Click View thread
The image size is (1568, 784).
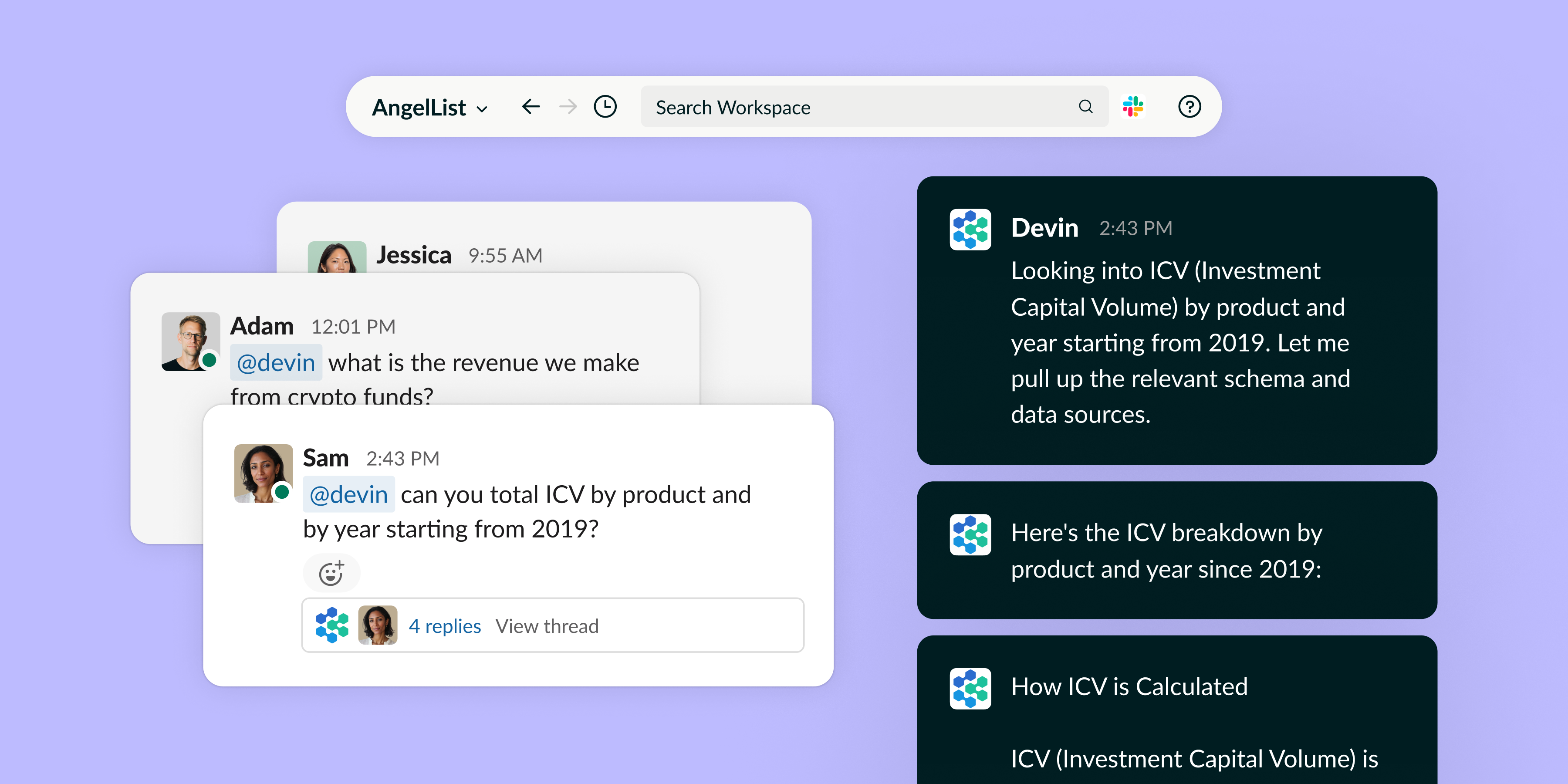pyautogui.click(x=547, y=626)
